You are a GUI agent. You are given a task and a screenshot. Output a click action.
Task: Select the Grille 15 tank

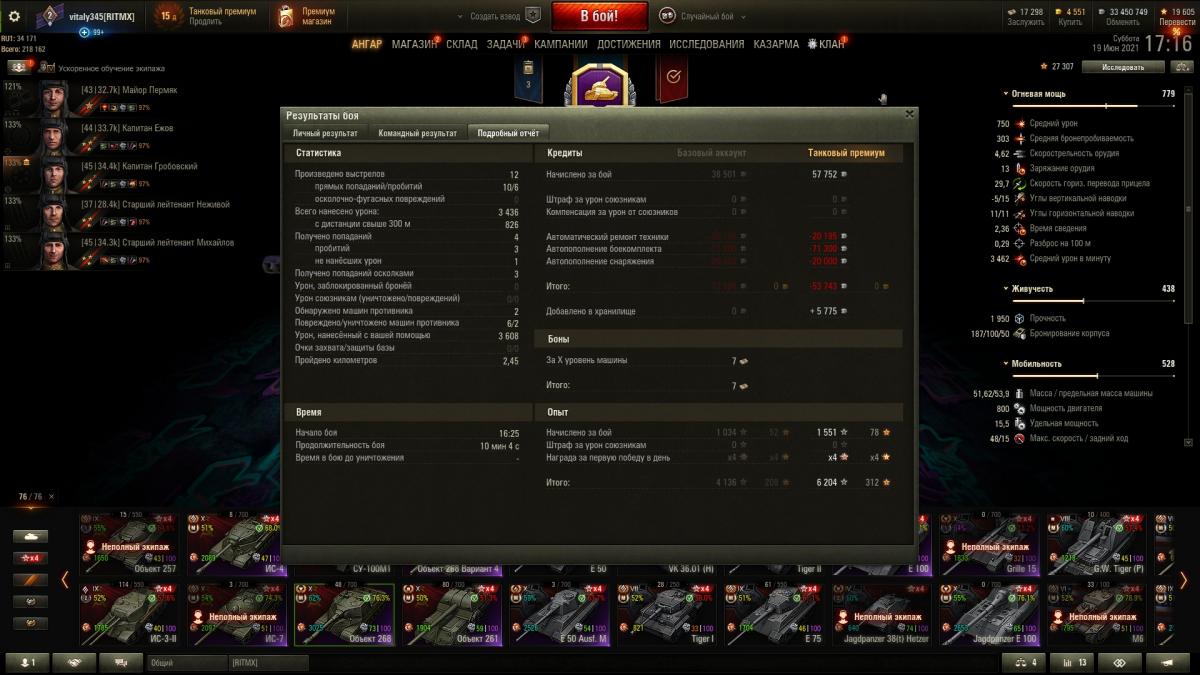pos(989,545)
